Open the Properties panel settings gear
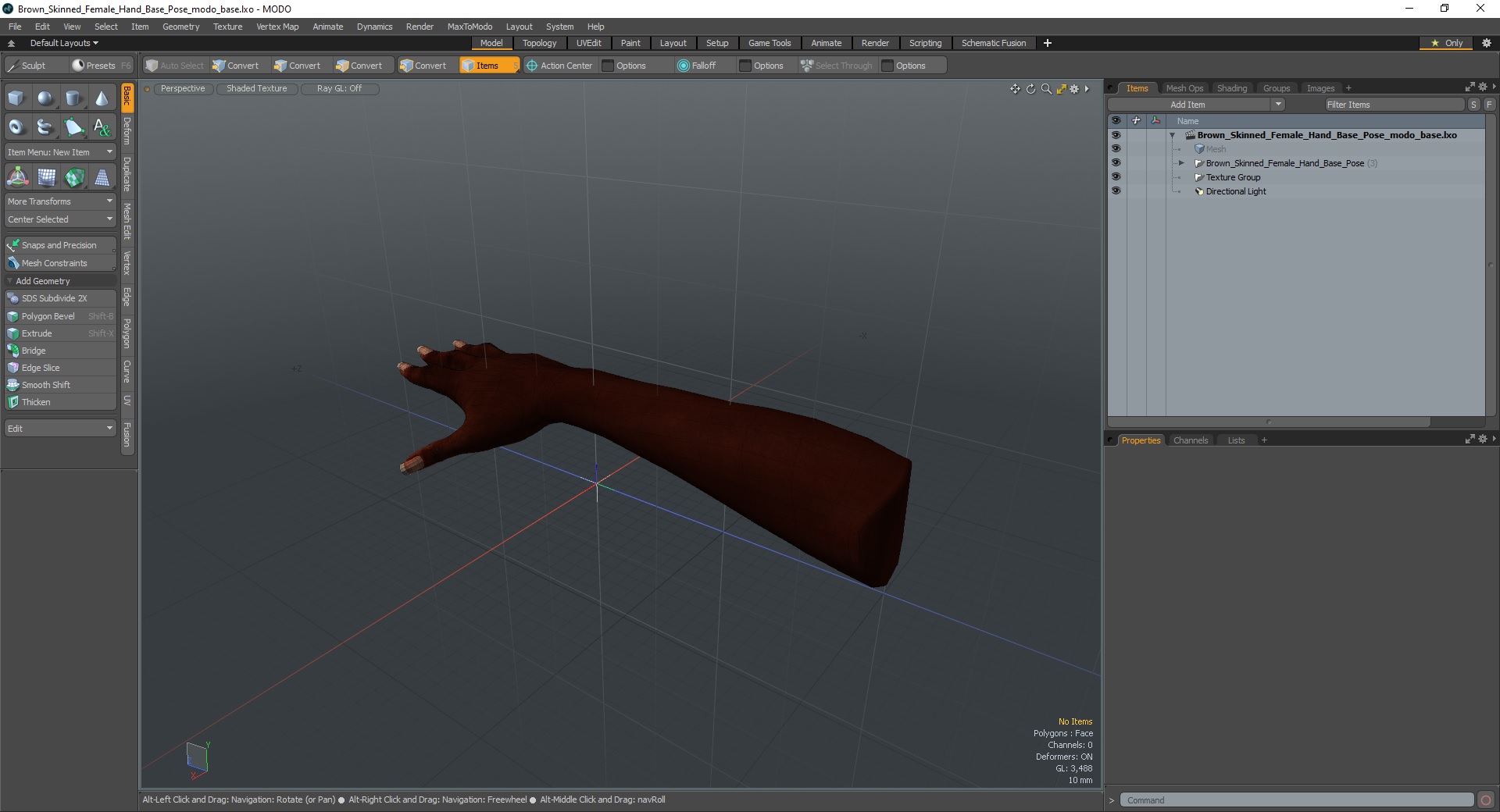 (1483, 440)
